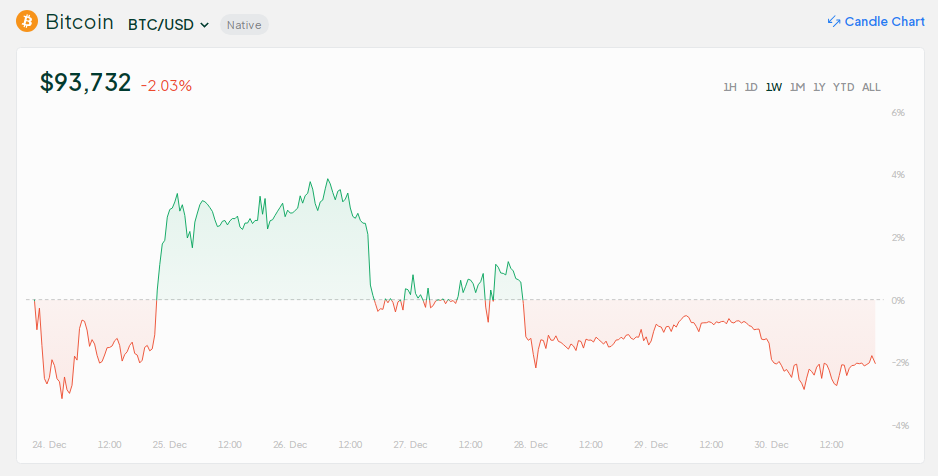Switch to the Candle Chart view
Viewport: 938px width, 476px height.
(x=884, y=22)
